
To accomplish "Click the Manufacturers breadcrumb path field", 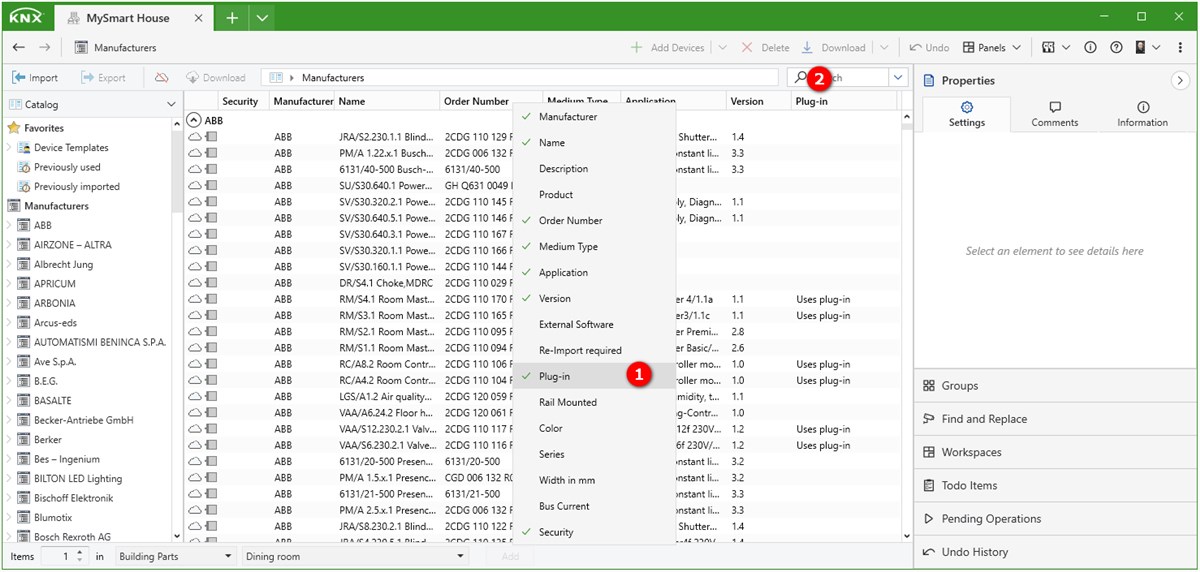I will 520,77.
